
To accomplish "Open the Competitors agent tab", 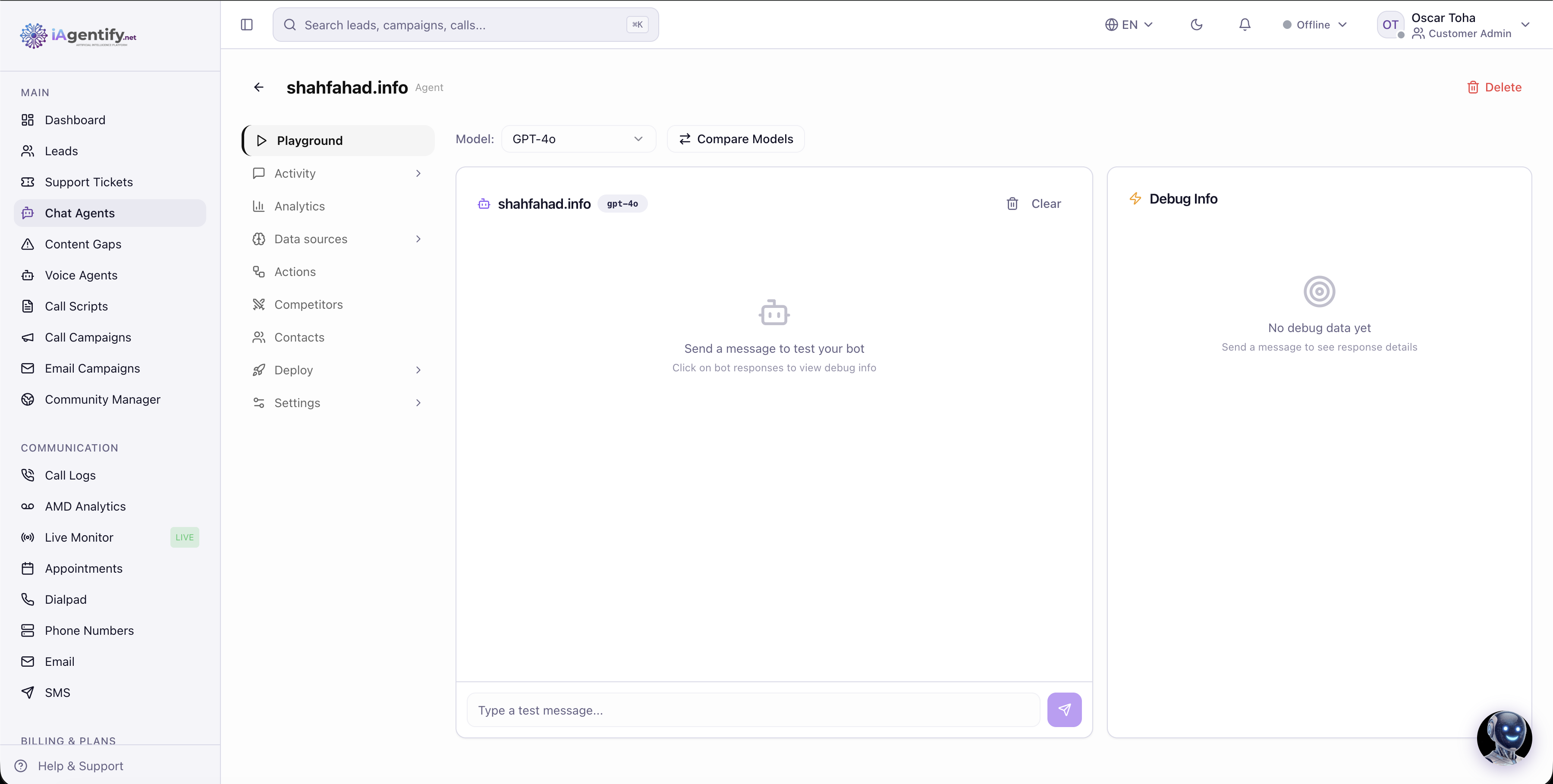I will coord(338,304).
